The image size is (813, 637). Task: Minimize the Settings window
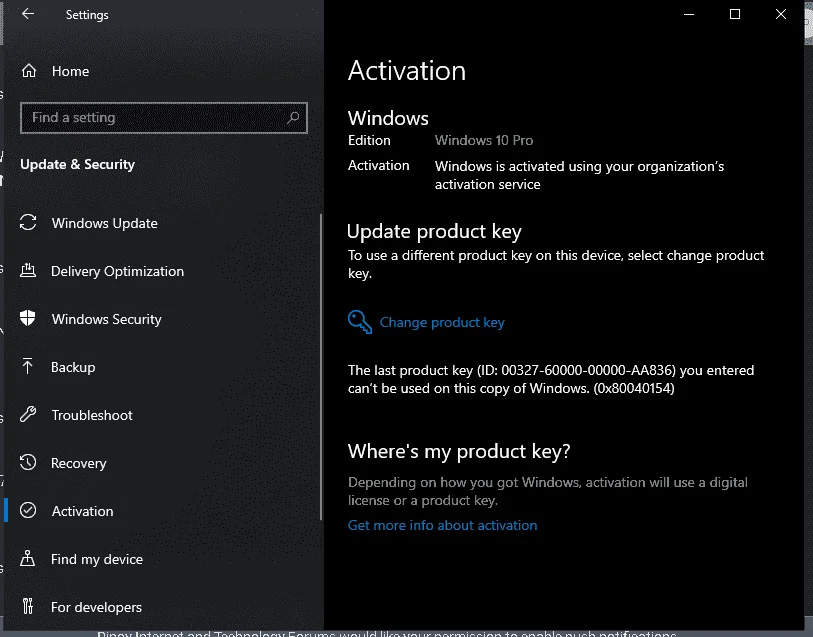coord(689,15)
